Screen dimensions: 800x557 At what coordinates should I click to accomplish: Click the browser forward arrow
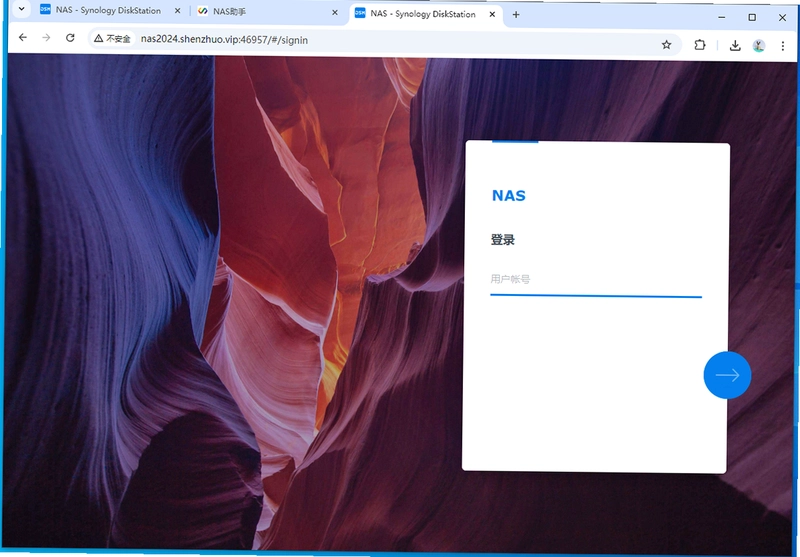point(46,38)
